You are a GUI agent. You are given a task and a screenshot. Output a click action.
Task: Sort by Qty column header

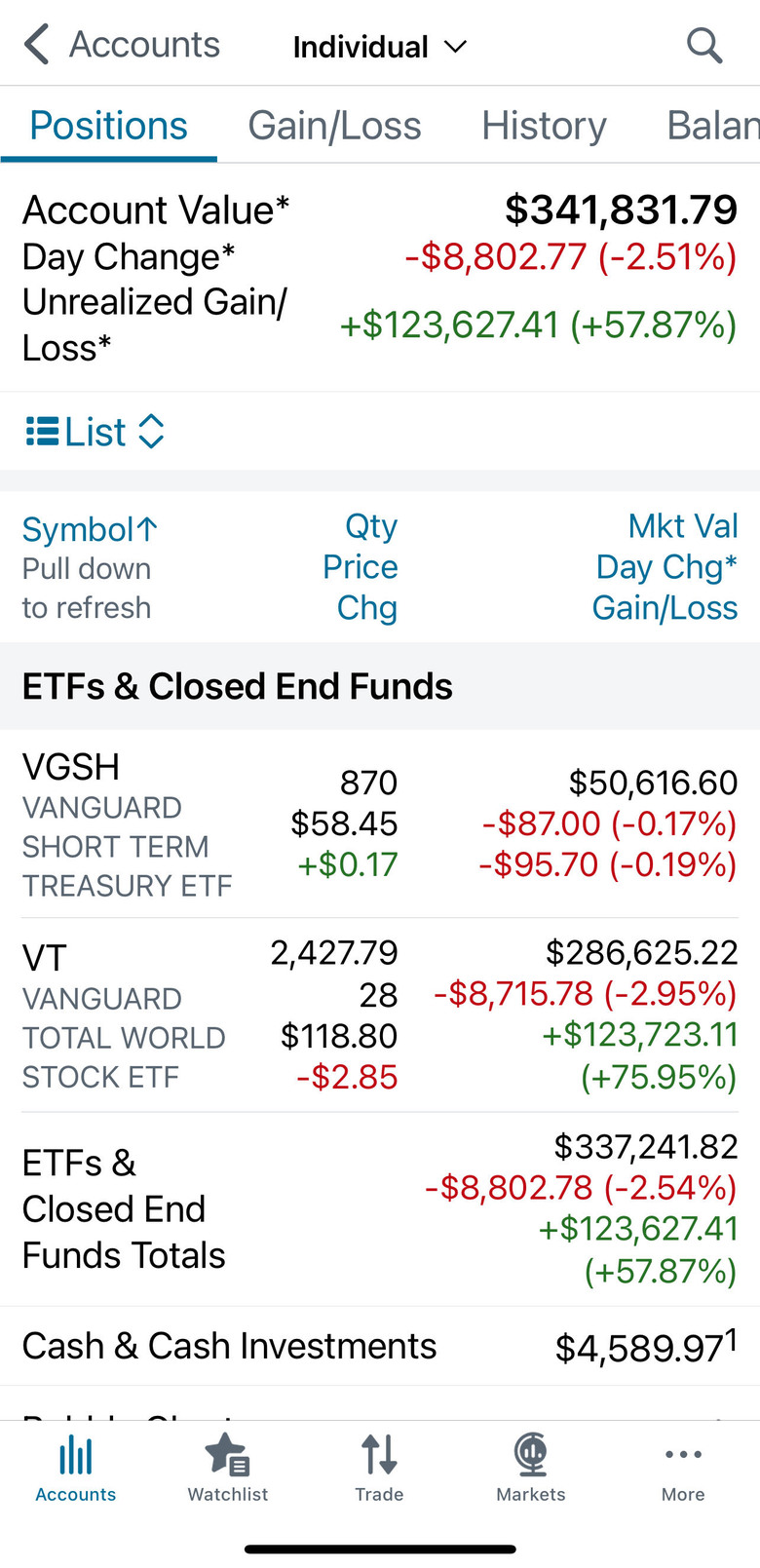coord(371,526)
